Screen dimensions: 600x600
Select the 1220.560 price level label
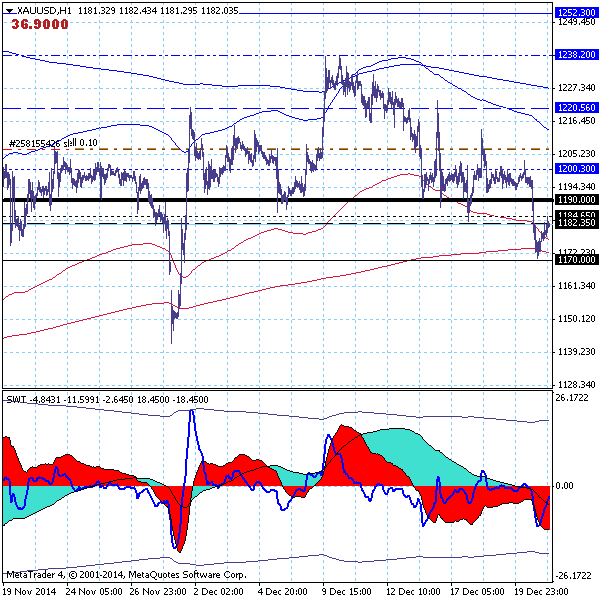(x=576, y=108)
